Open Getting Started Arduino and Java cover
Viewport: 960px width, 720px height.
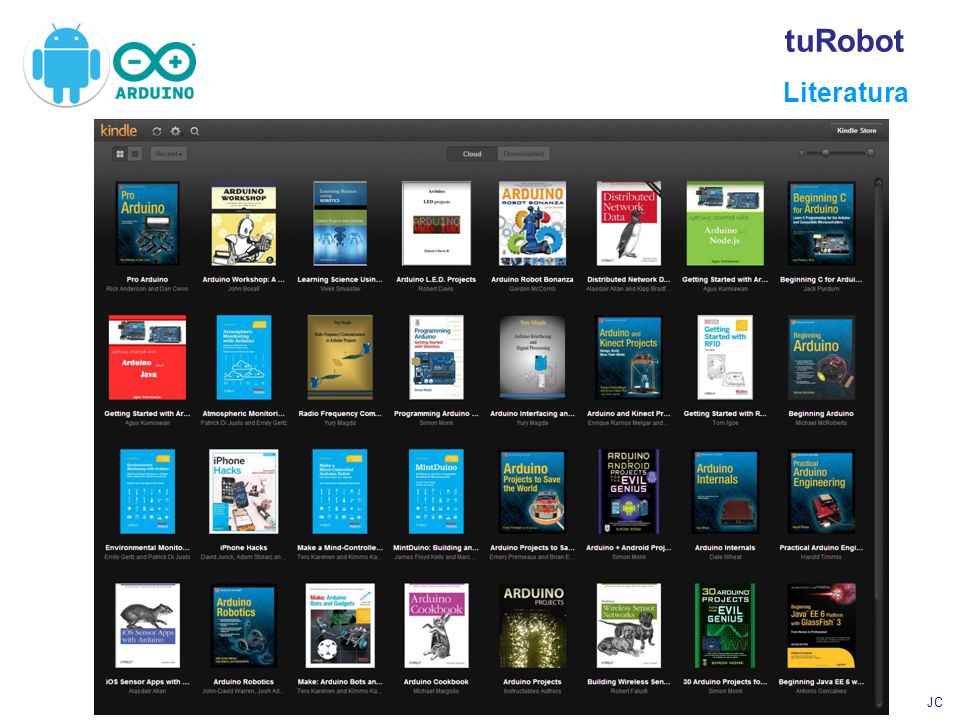(148, 358)
